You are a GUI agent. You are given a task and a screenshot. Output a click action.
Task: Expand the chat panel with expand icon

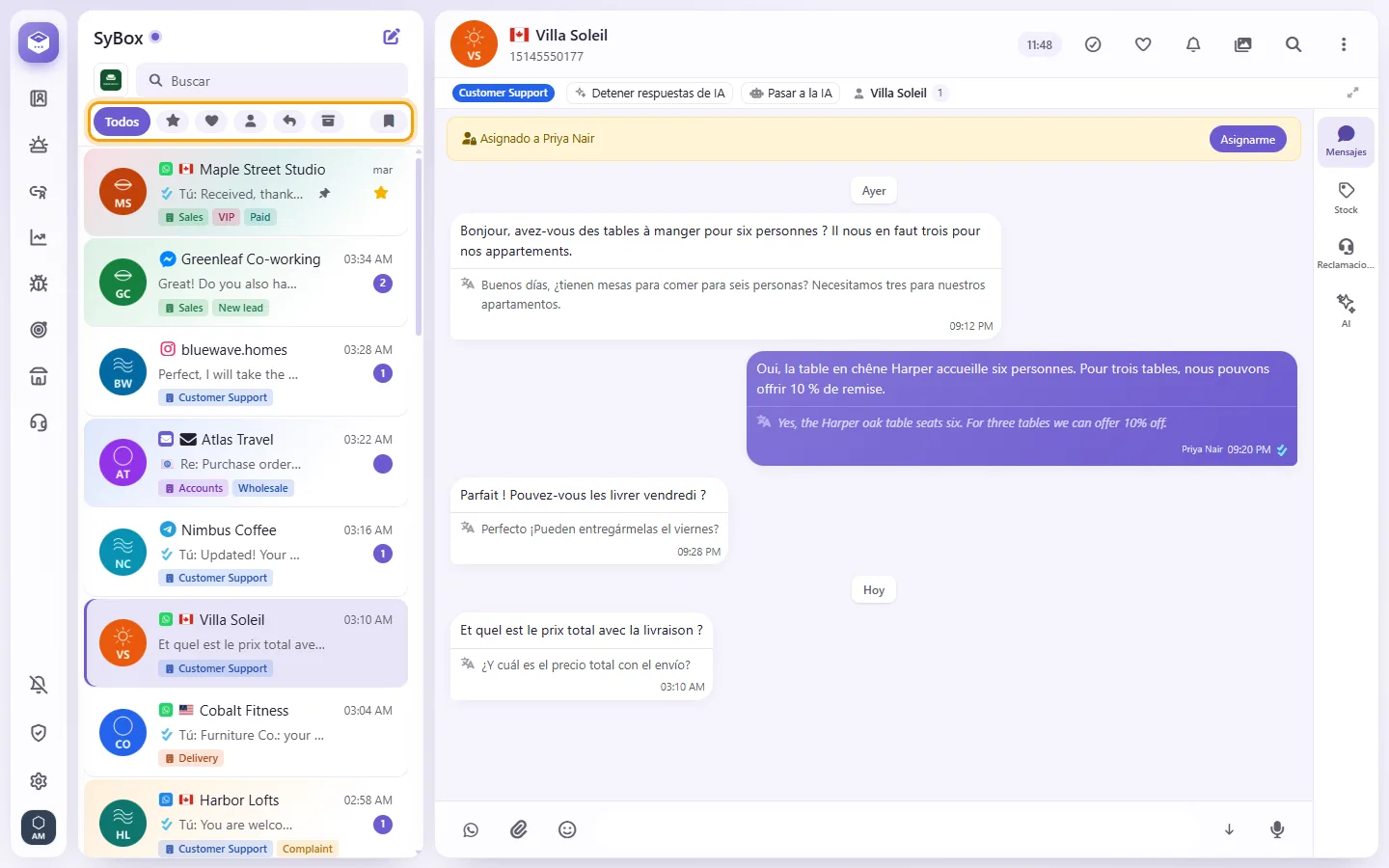(1353, 93)
